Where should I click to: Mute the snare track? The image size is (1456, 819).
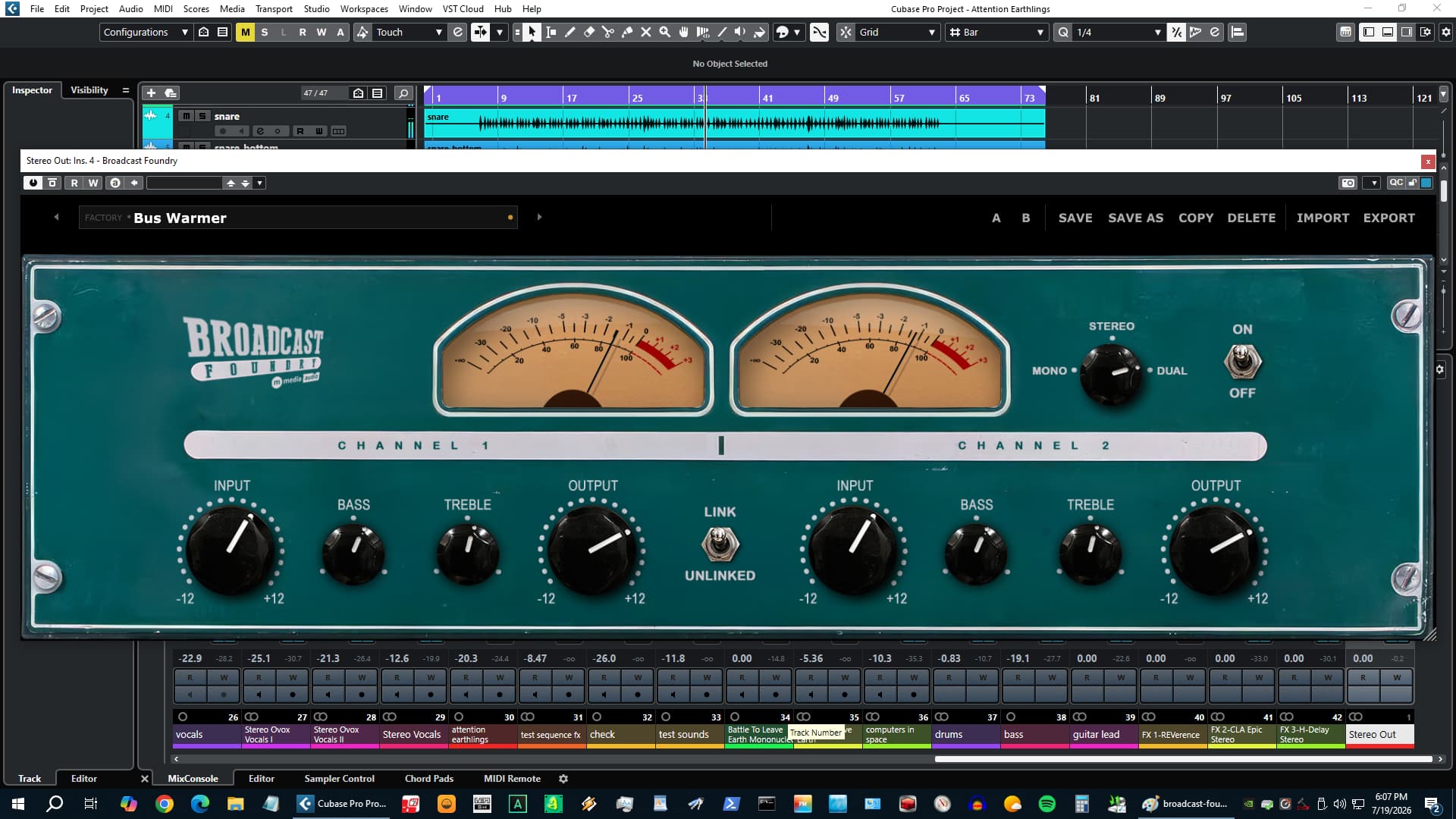tap(186, 116)
